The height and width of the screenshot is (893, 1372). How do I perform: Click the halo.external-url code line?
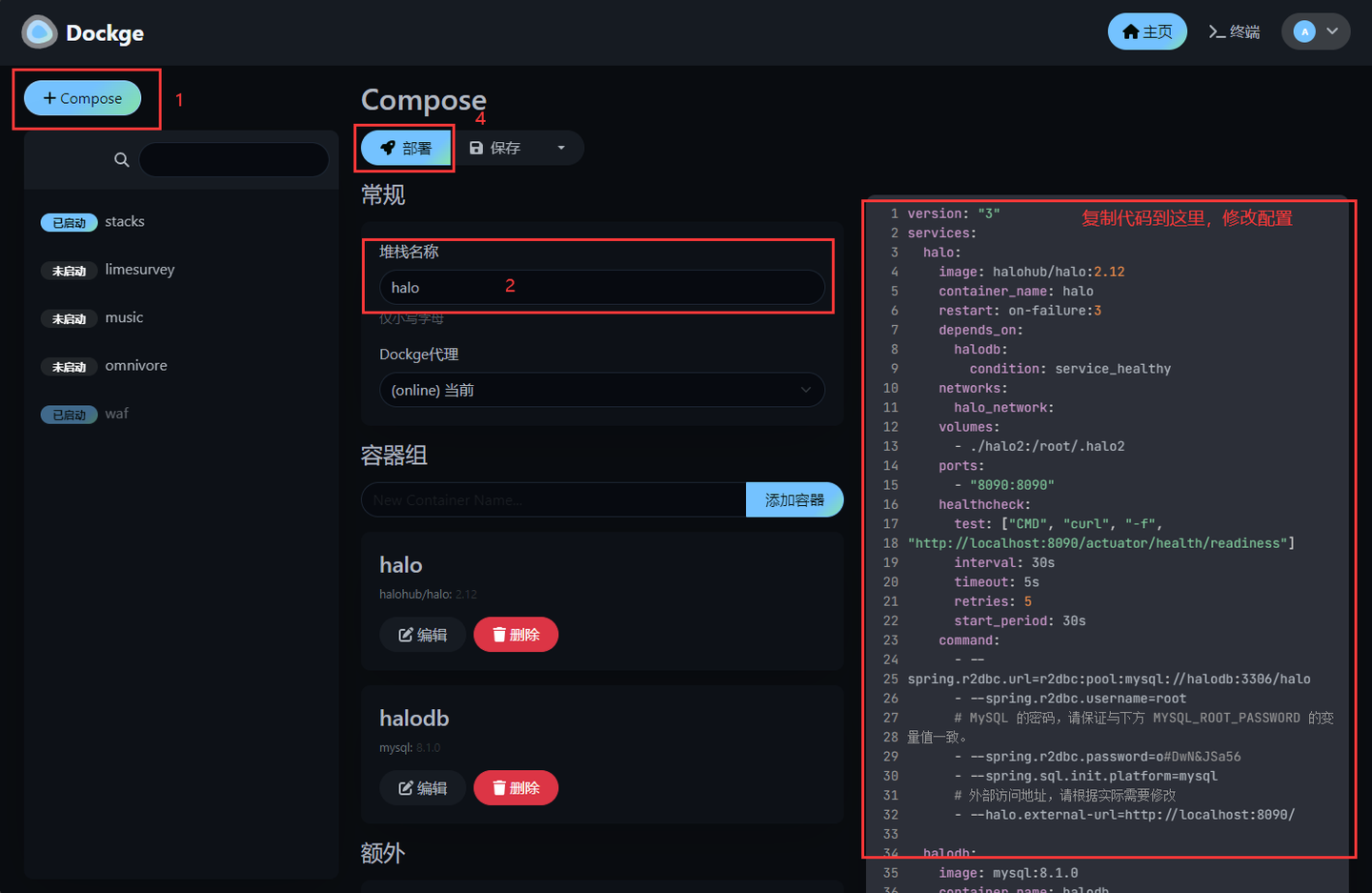click(1124, 815)
